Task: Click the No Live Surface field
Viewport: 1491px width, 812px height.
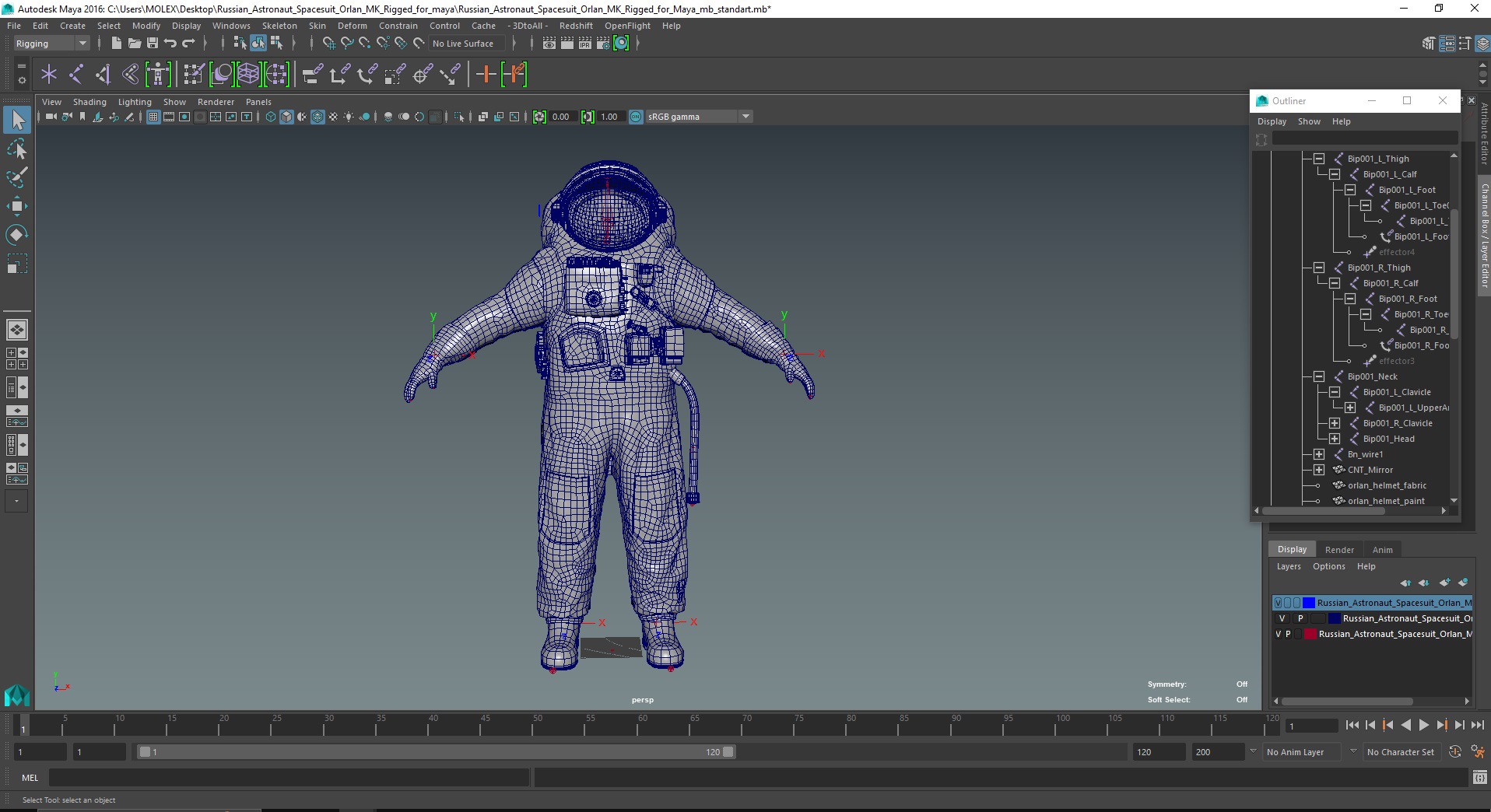Action: [468, 44]
